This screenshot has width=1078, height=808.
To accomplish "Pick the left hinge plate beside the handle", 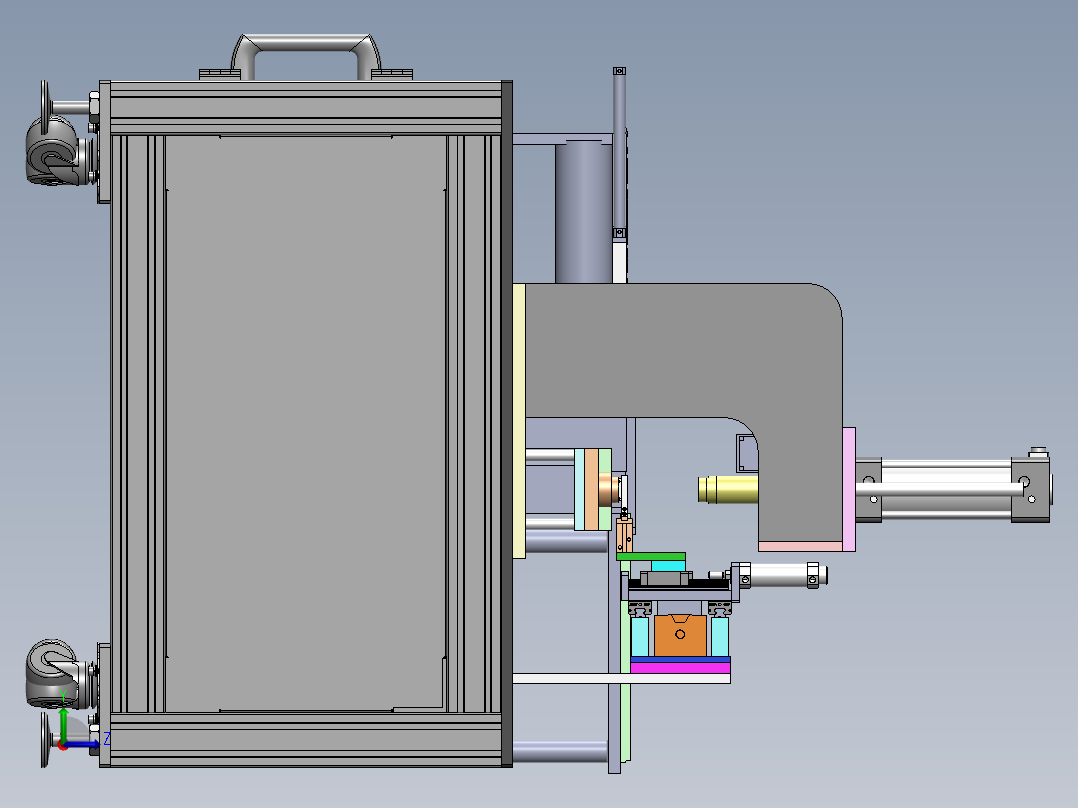I will tap(220, 74).
